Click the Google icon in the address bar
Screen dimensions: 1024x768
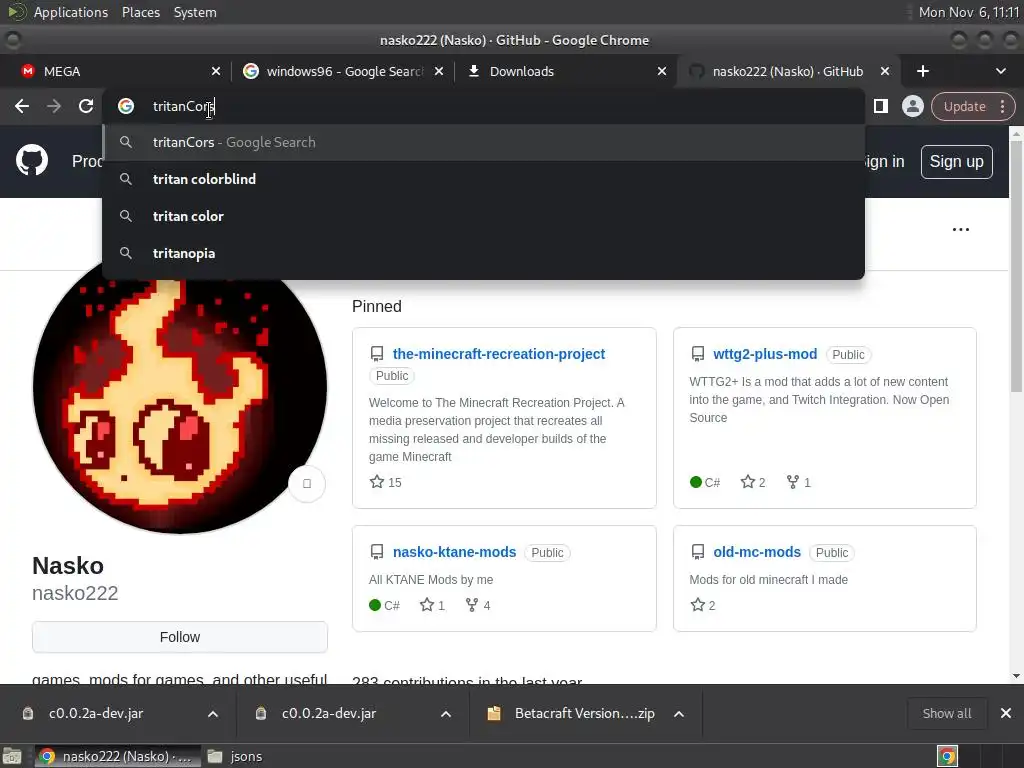pyautogui.click(x=126, y=106)
